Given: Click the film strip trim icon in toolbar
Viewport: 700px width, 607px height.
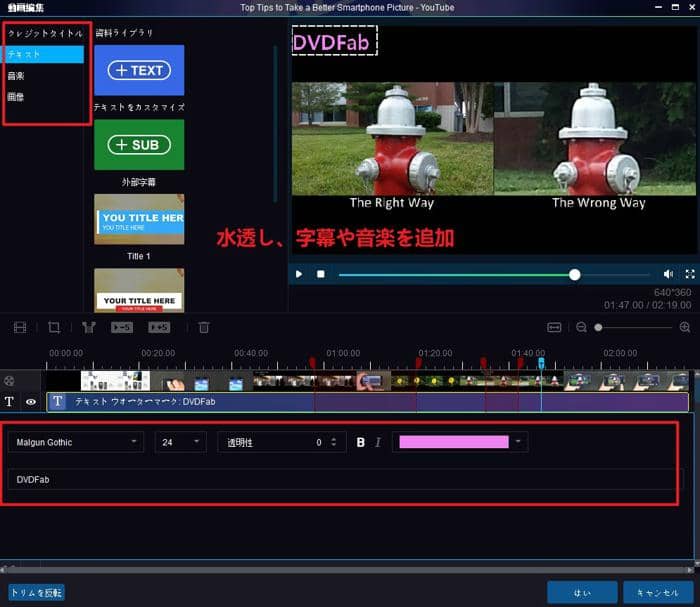Looking at the screenshot, I should pyautogui.click(x=20, y=328).
